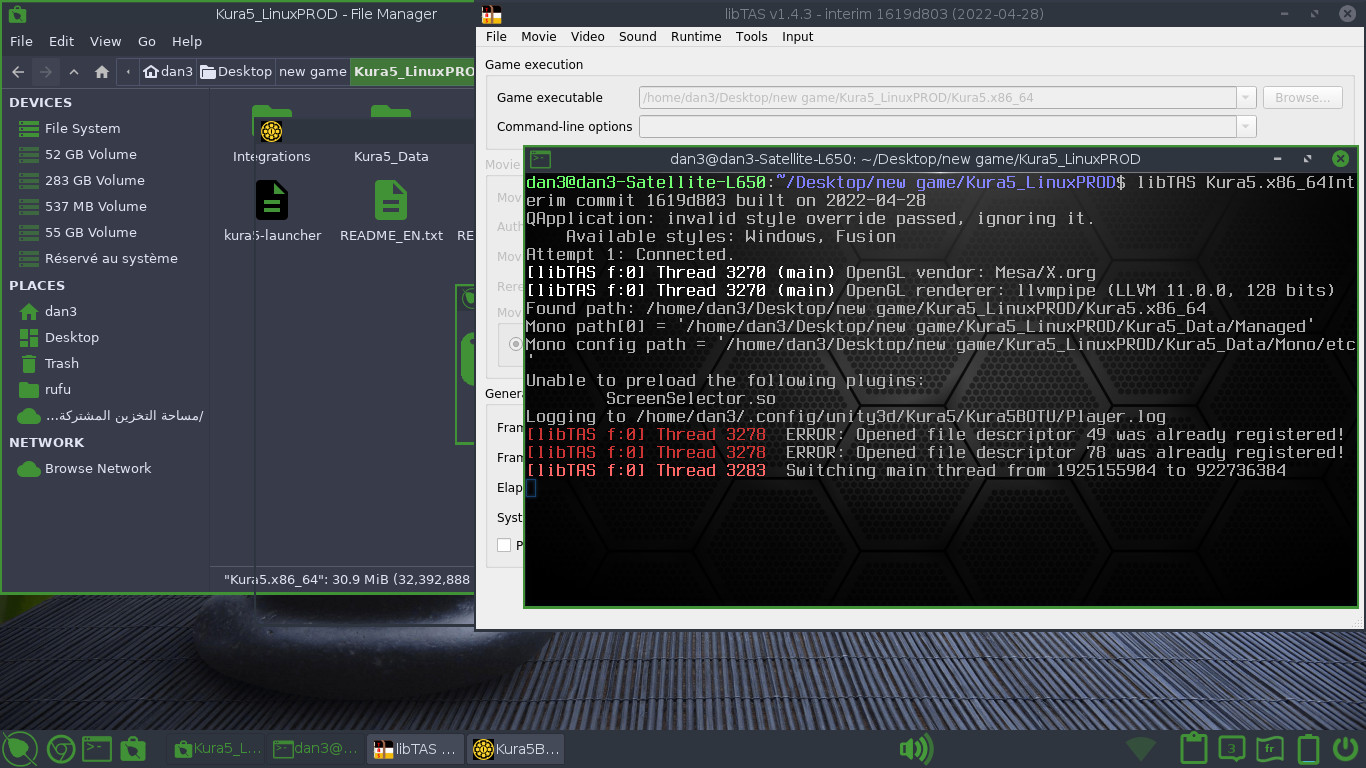Select Kura5_LinuxPROD path bar segment
Viewport: 1366px width, 768px height.
point(413,72)
